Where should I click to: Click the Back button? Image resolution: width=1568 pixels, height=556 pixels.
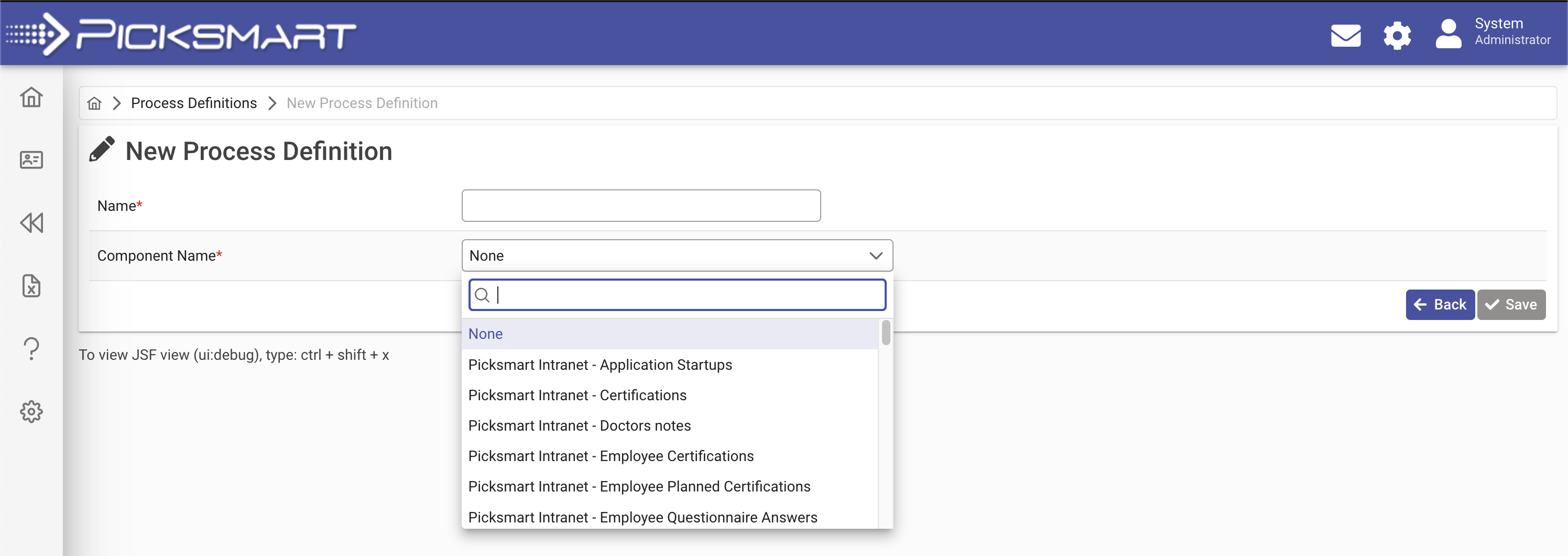coord(1440,305)
